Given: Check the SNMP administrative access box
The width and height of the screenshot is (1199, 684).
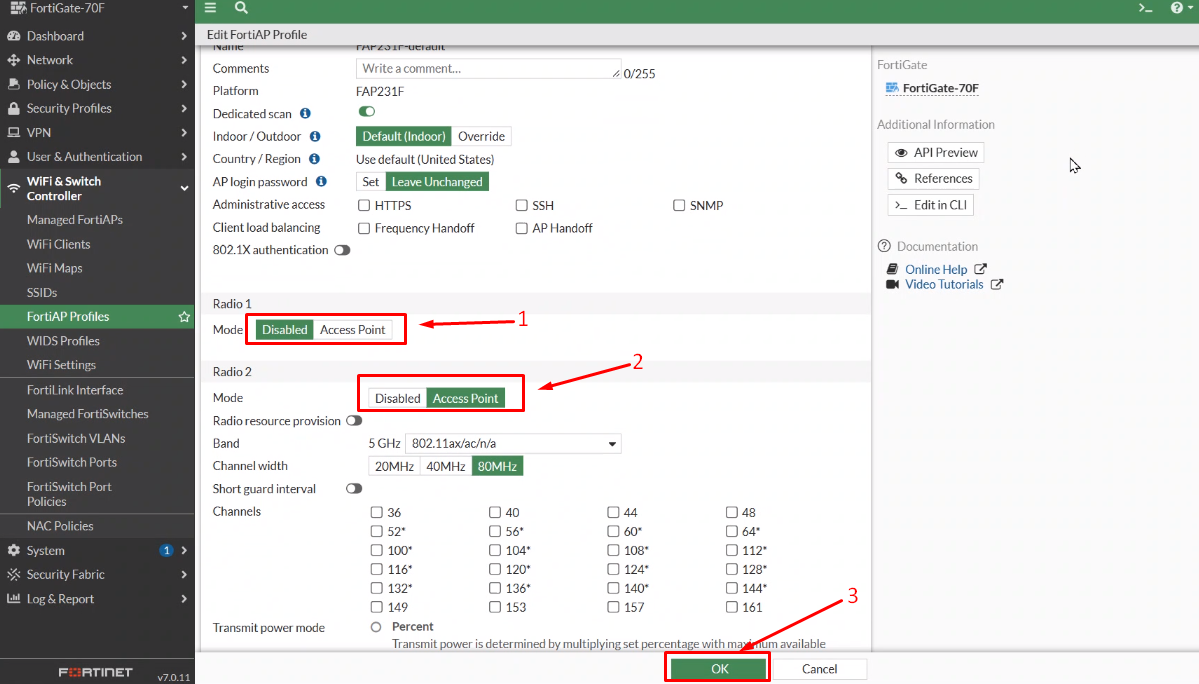Looking at the screenshot, I should point(679,205).
